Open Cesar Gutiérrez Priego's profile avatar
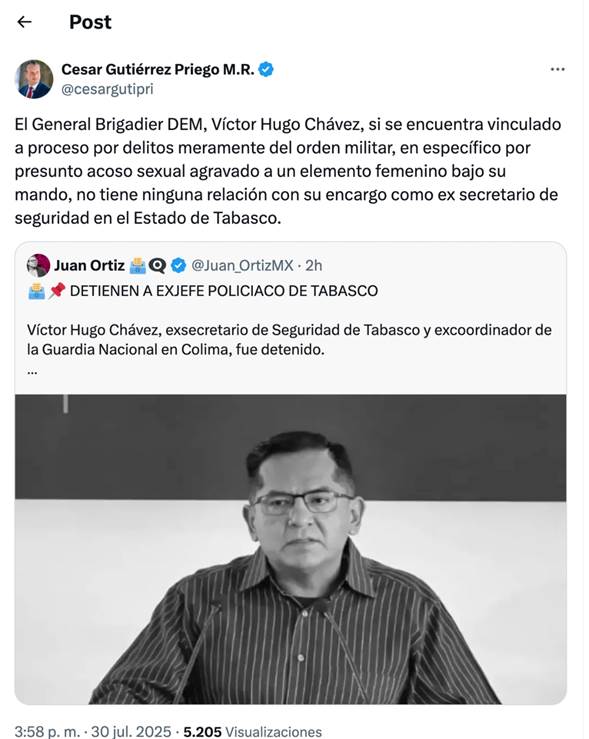 pyautogui.click(x=34, y=79)
